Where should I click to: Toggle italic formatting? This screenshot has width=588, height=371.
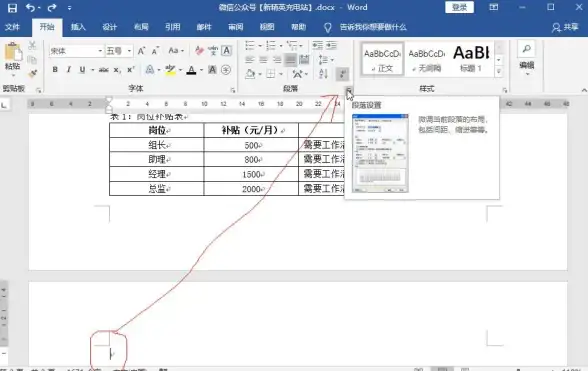(x=69, y=70)
